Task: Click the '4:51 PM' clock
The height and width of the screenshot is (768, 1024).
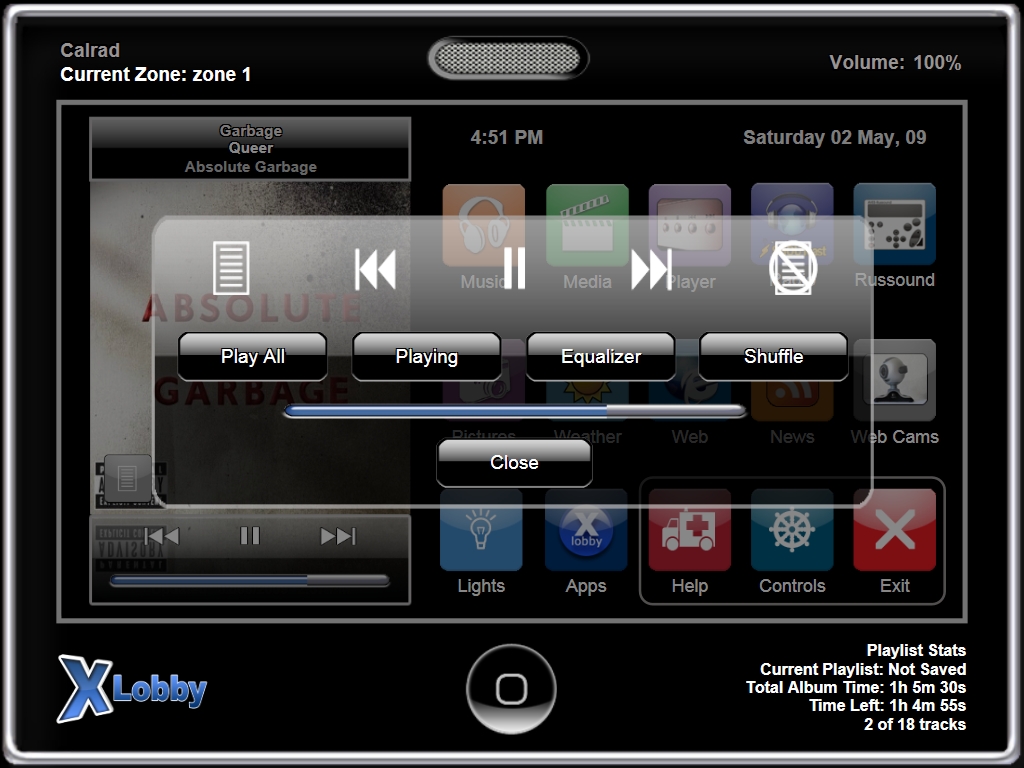Action: point(507,137)
